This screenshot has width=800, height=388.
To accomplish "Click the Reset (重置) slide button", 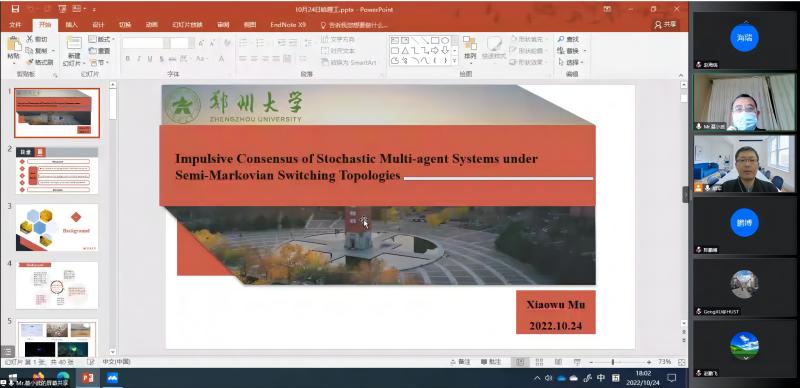I will pos(100,51).
